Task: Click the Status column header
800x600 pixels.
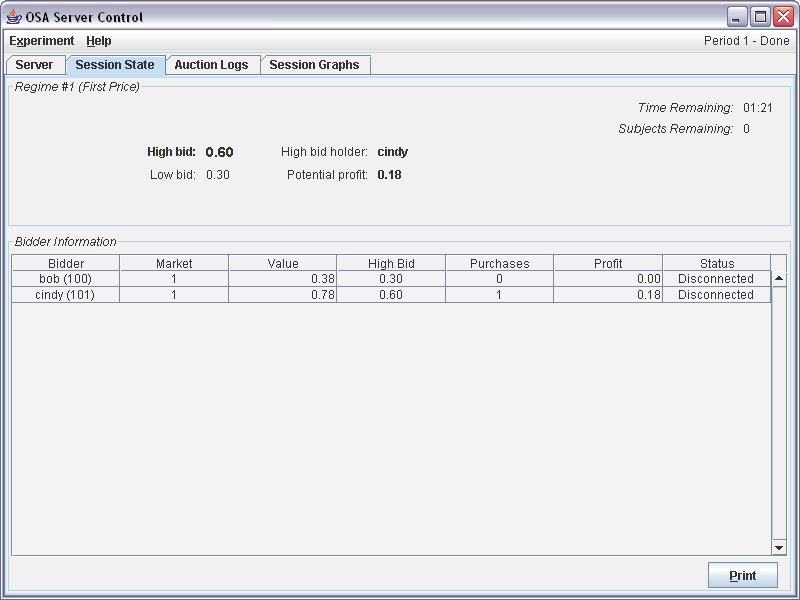Action: [717, 263]
